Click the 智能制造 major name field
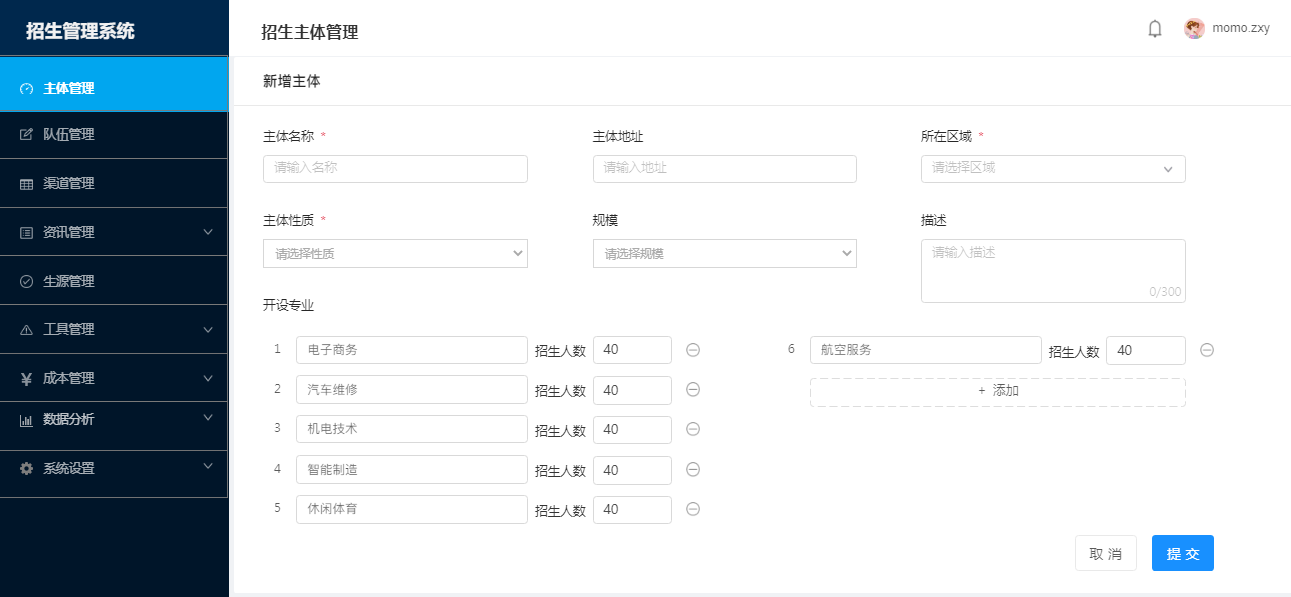Viewport: 1291px width, 597px height. 412,469
